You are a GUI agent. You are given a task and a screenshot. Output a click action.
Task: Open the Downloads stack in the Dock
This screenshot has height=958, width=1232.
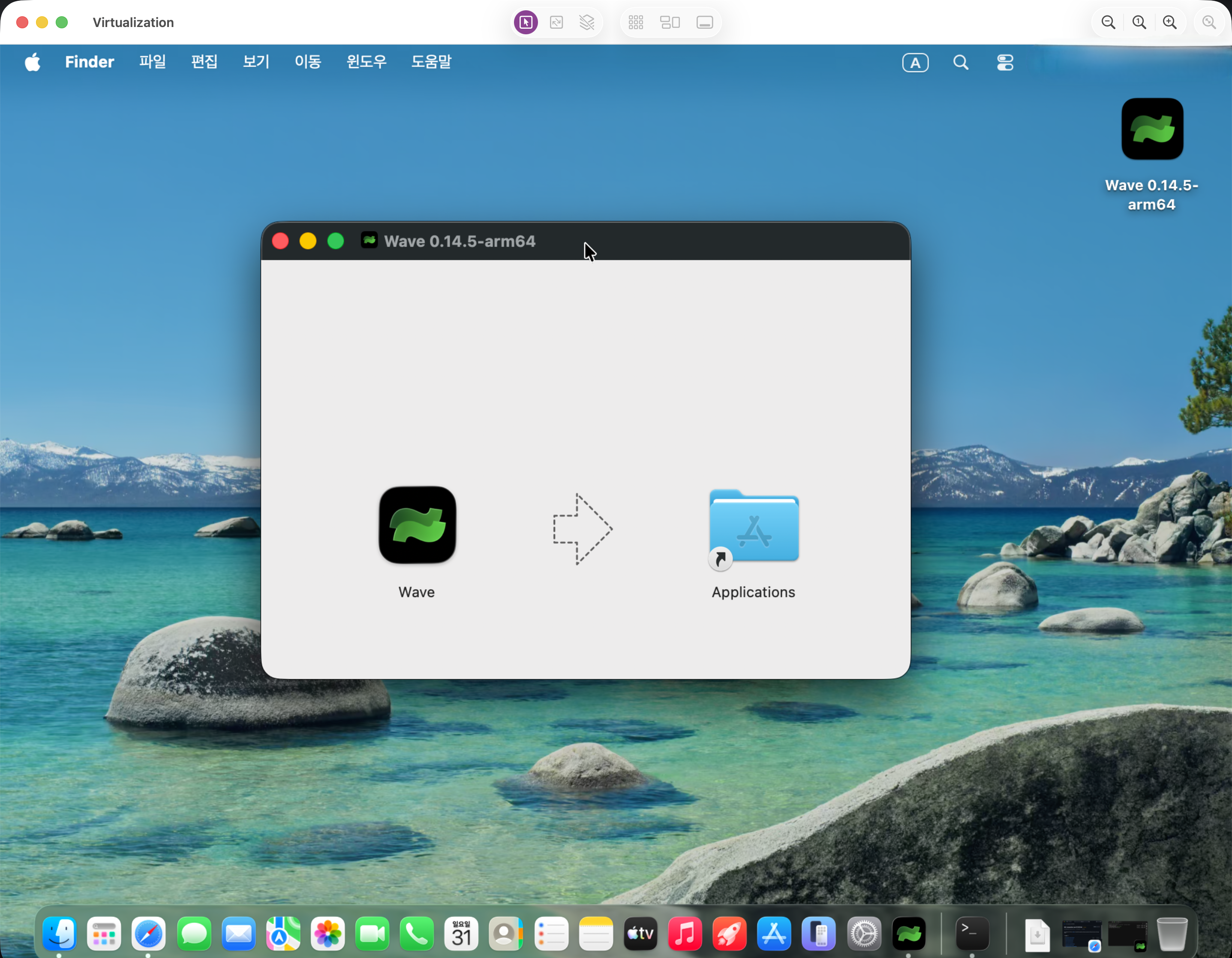tap(1037, 934)
